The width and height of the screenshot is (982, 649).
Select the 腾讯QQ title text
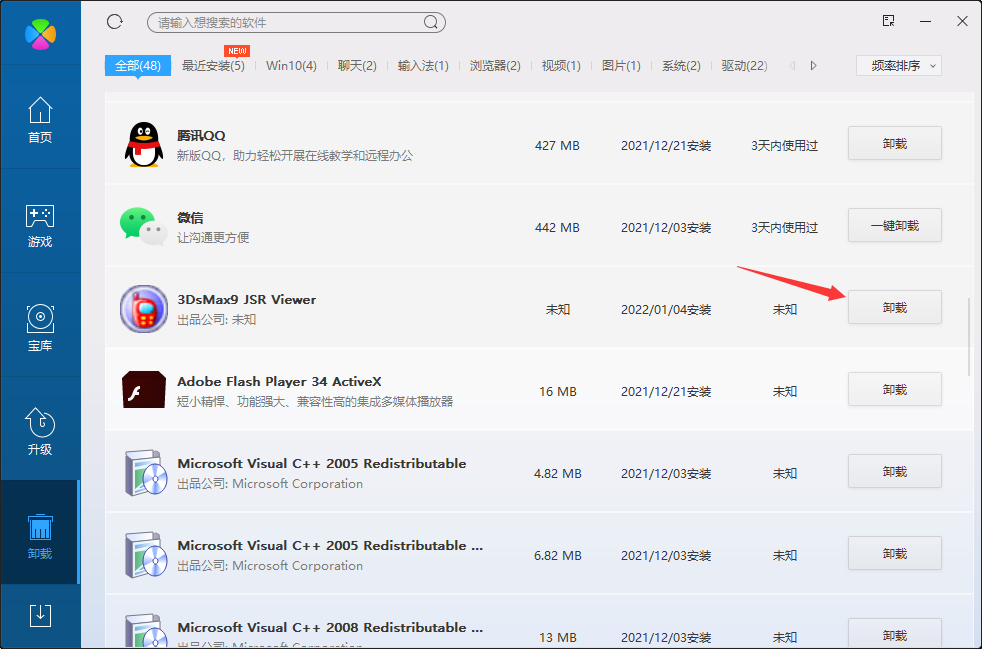(201, 135)
